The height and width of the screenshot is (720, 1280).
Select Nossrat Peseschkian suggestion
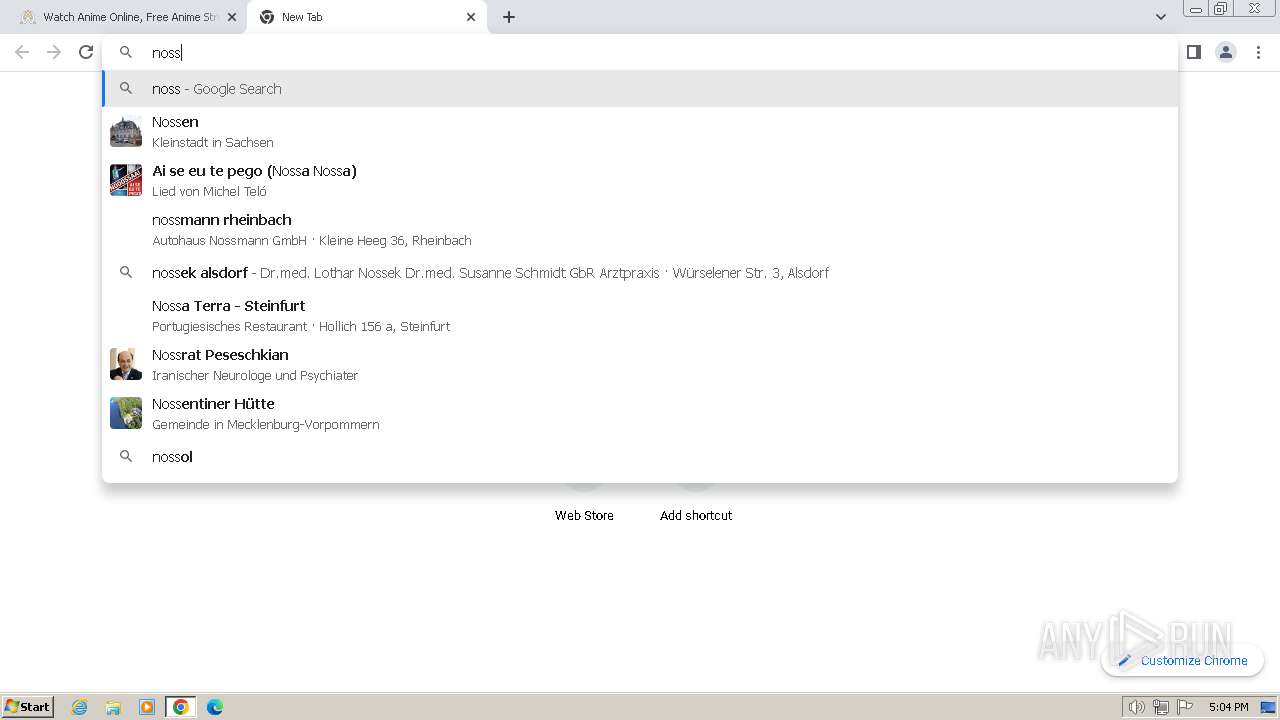pyautogui.click(x=640, y=364)
